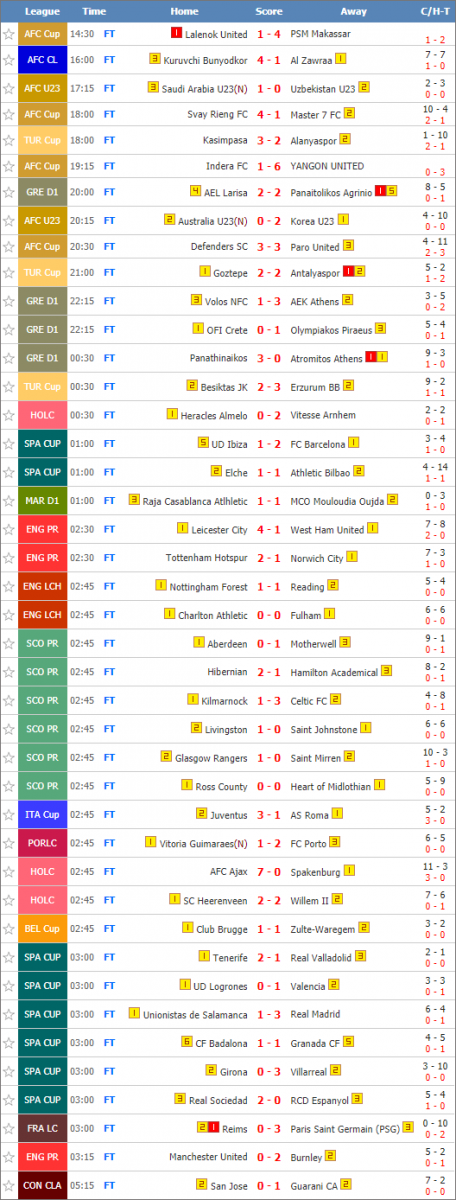Click AEL Larisa's yellow card count
The width and height of the screenshot is (456, 1200).
point(196,192)
